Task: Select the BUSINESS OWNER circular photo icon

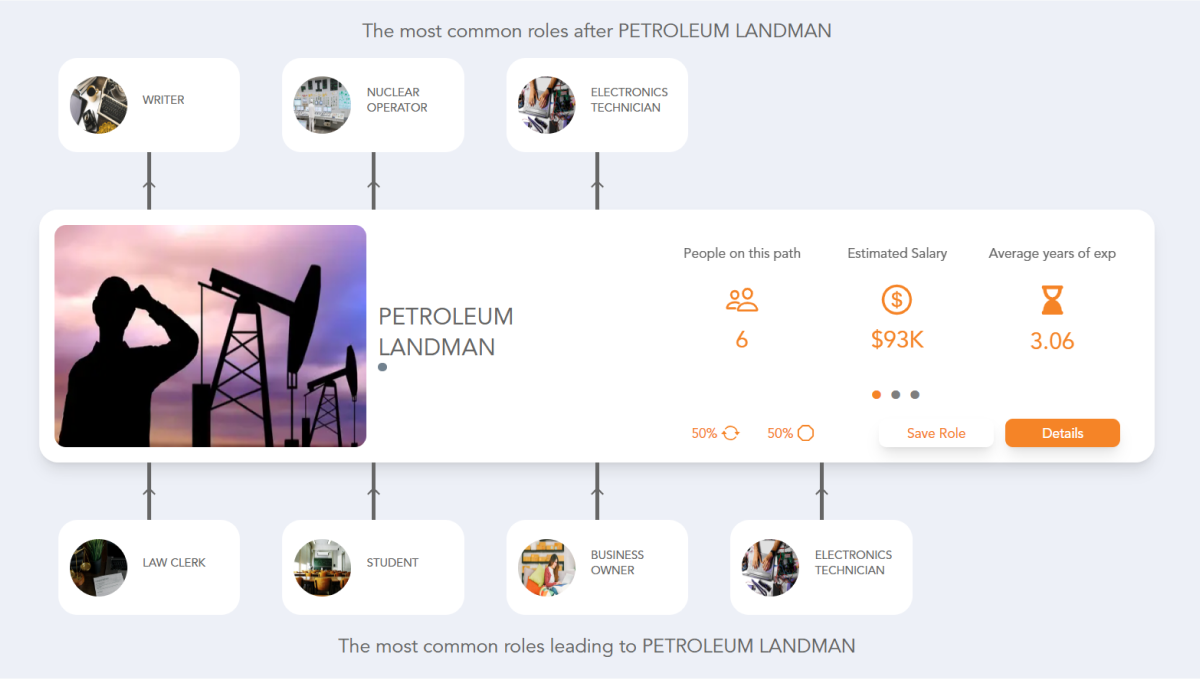Action: click(x=546, y=566)
